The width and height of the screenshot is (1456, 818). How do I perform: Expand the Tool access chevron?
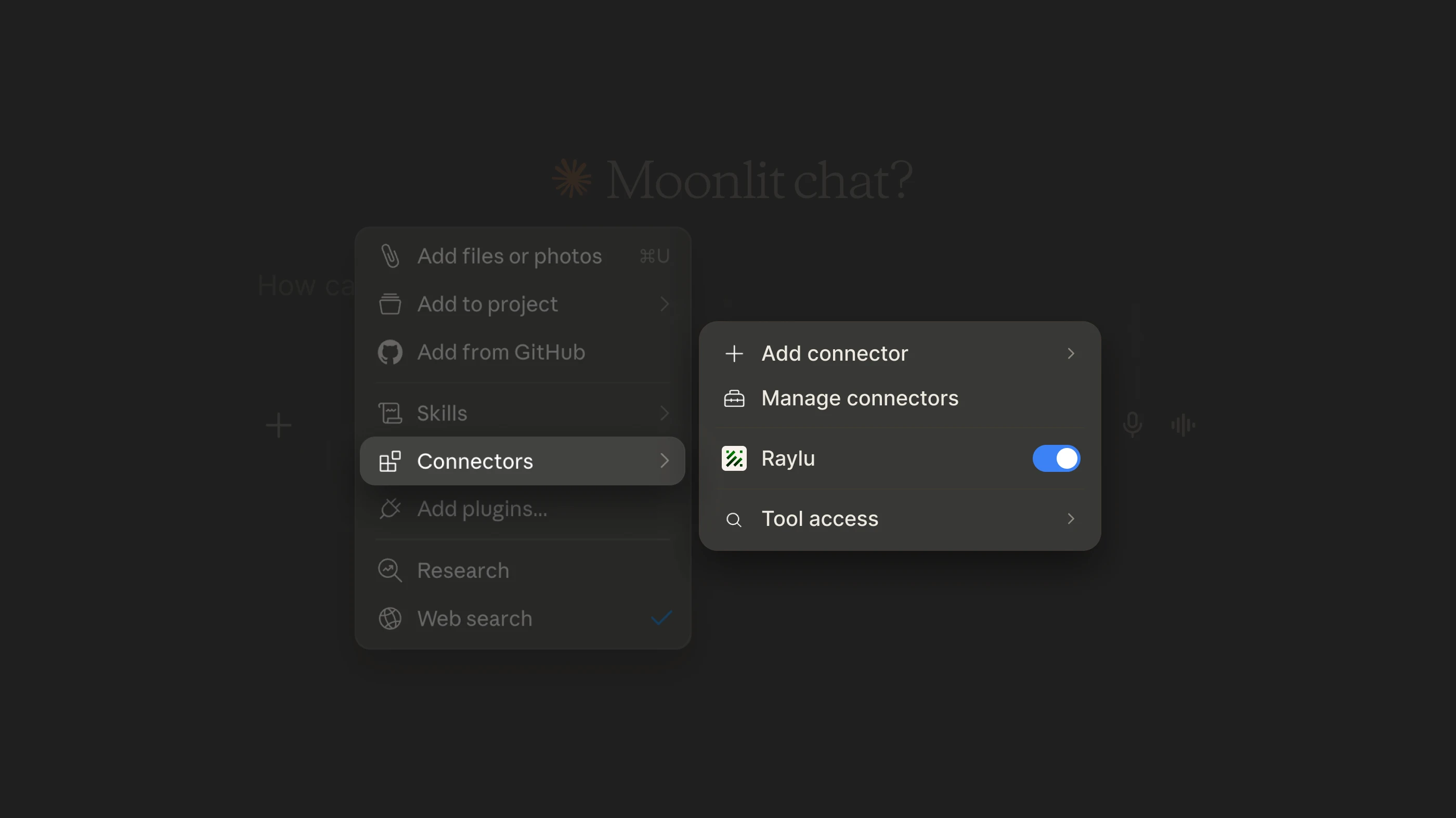1071,519
